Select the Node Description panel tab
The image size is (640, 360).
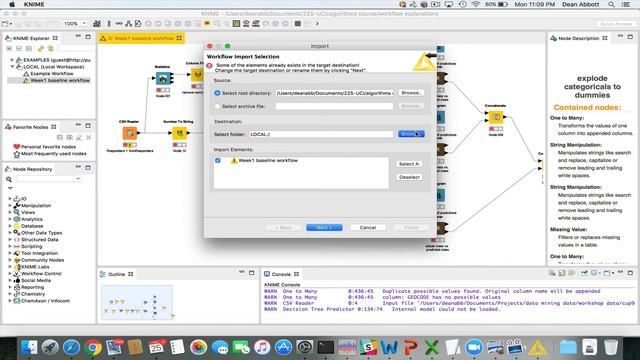click(x=578, y=38)
